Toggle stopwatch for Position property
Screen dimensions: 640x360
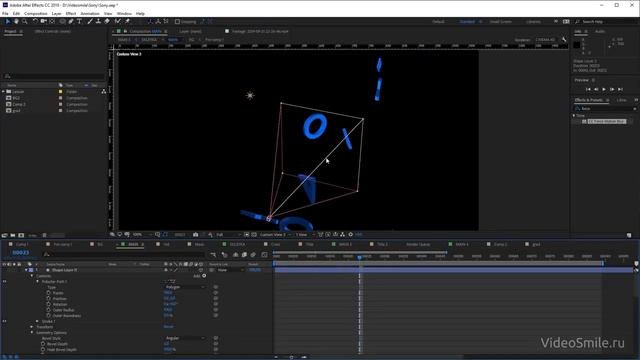[x=49, y=299]
